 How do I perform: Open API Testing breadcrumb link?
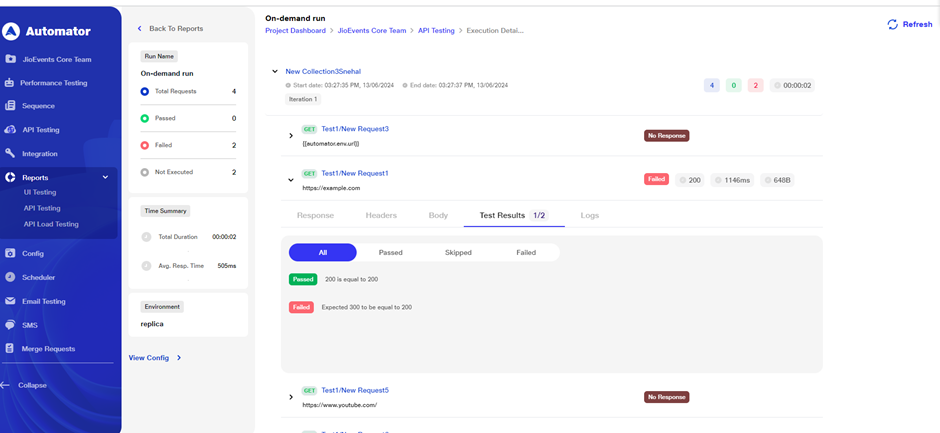(x=436, y=31)
